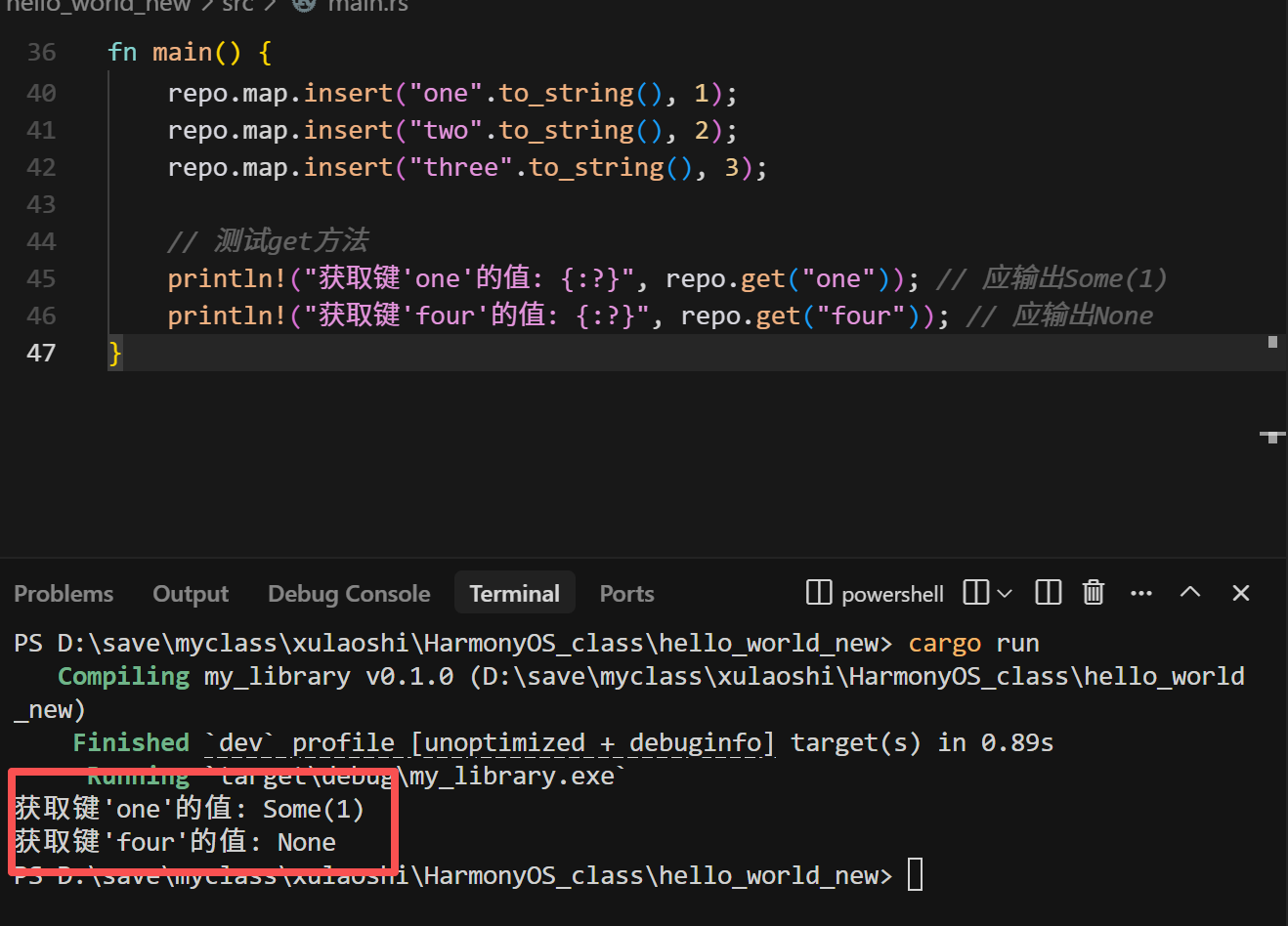Kill the terminal with the trash icon
The width and height of the screenshot is (1288, 926).
pos(1094,592)
